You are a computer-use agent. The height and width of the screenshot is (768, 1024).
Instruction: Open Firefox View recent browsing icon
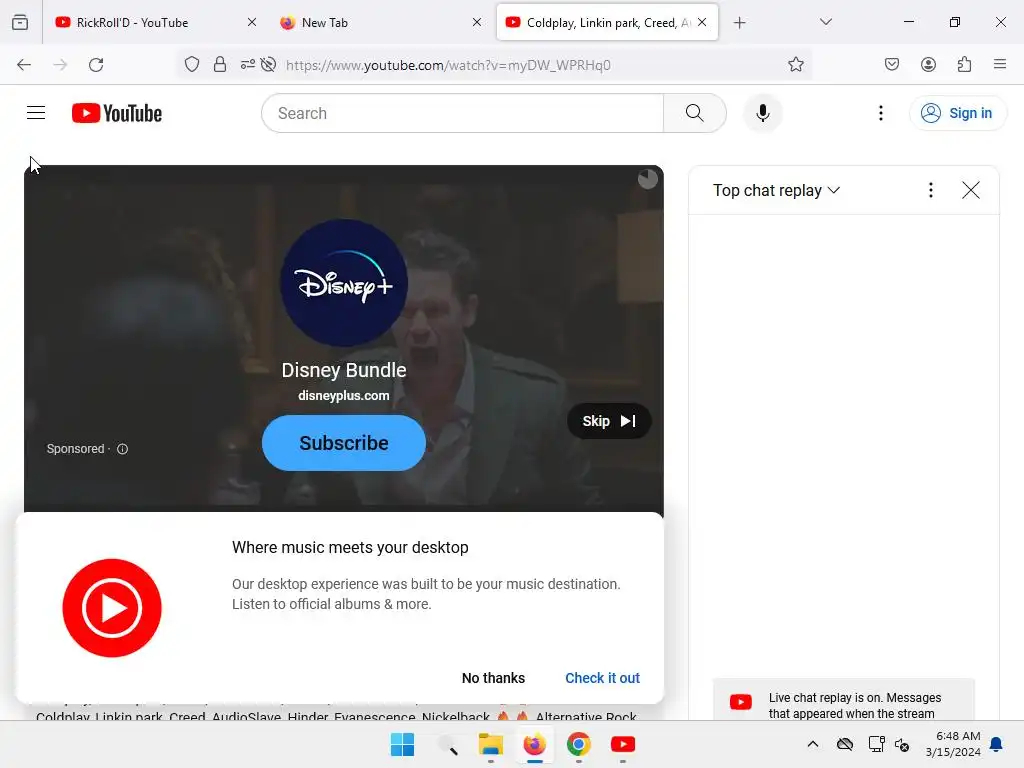tap(20, 23)
